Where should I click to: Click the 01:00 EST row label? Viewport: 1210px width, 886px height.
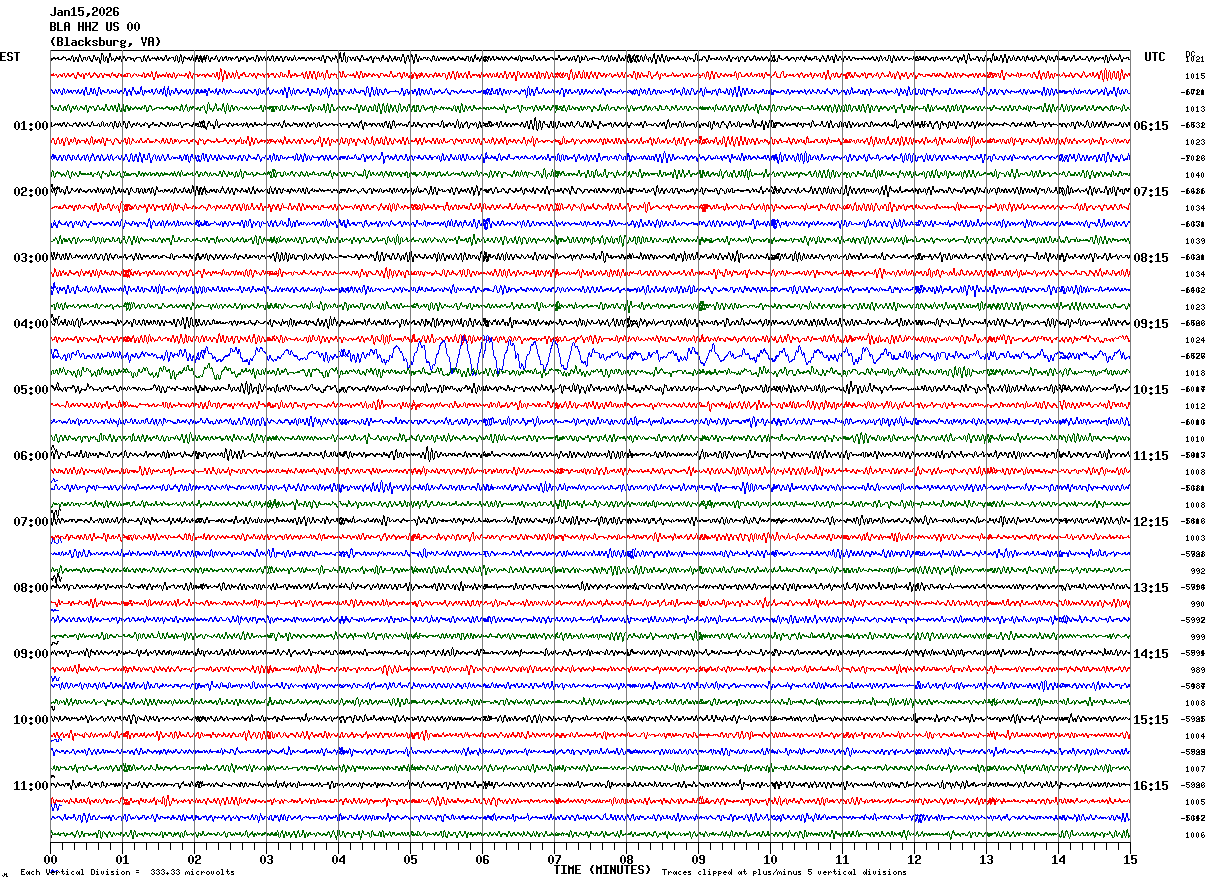click(x=31, y=126)
